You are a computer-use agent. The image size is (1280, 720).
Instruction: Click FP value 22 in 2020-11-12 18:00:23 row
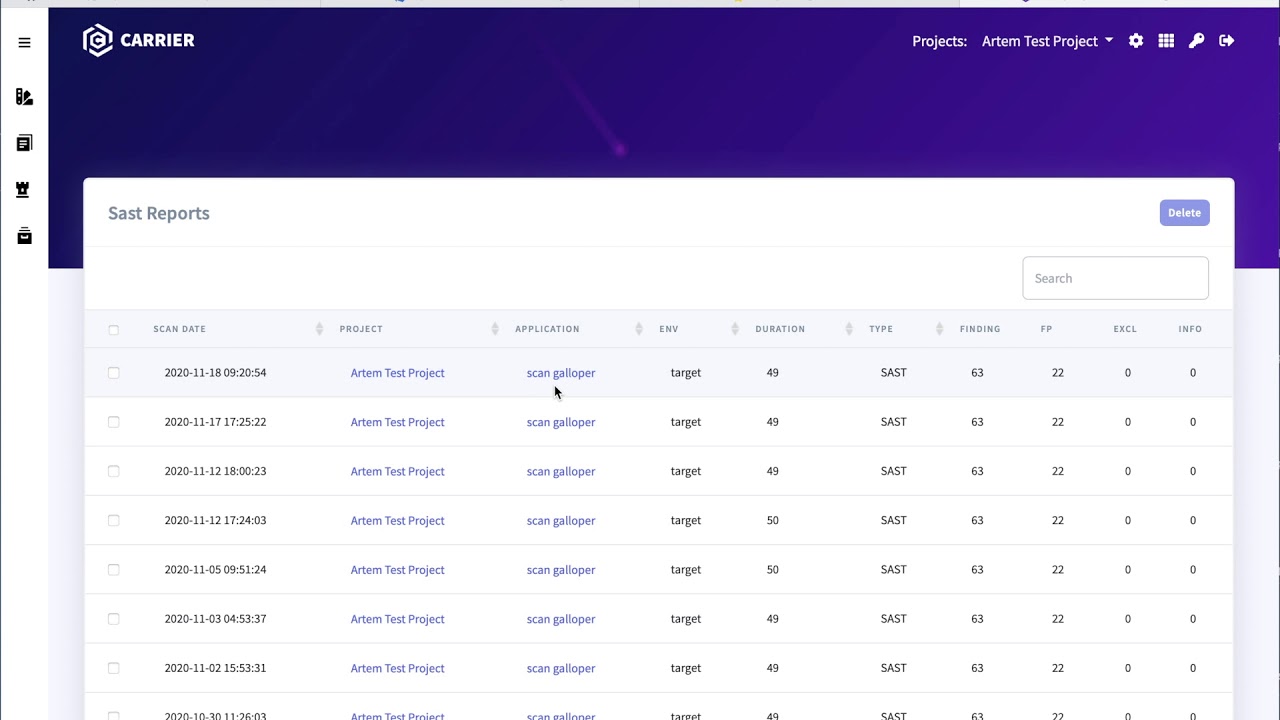pos(1058,471)
